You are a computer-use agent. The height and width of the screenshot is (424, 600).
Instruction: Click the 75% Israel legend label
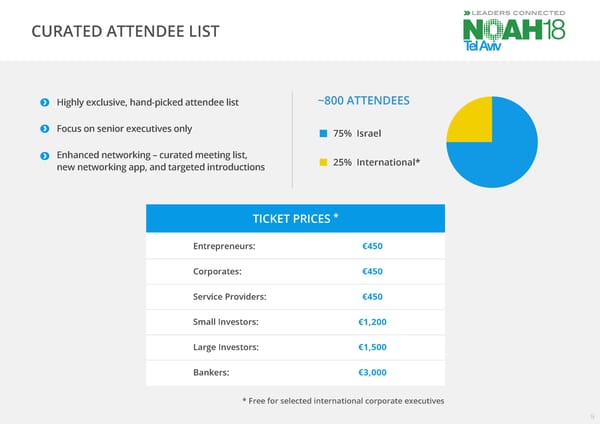click(x=357, y=134)
